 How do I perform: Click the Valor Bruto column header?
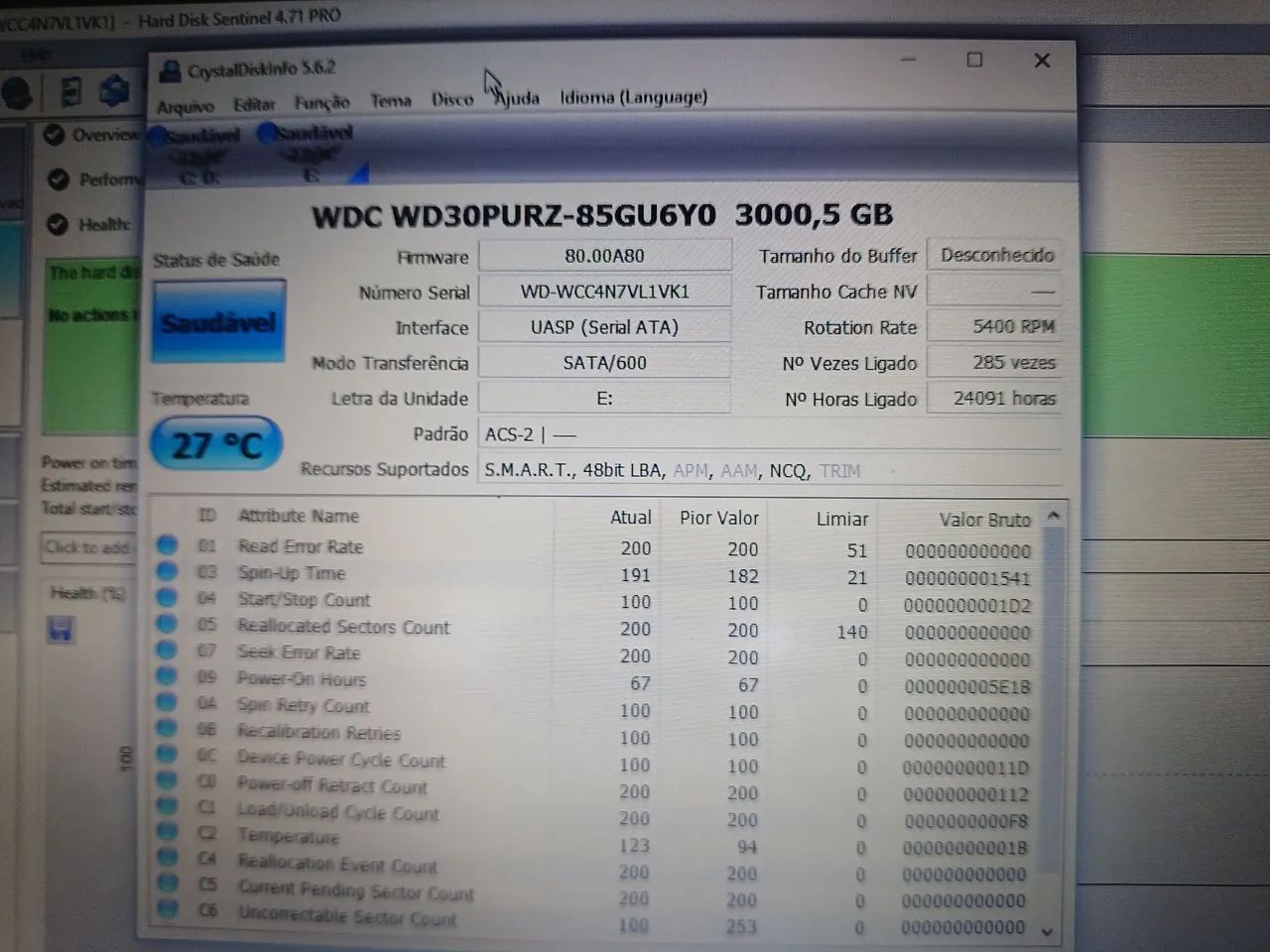point(985,520)
